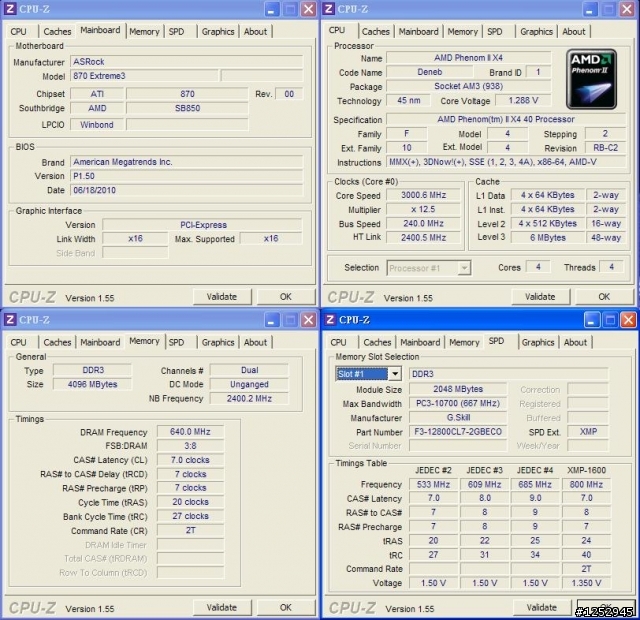
Task: Click the part number F3-12800CL7-2GBECO field
Action: coord(458,432)
